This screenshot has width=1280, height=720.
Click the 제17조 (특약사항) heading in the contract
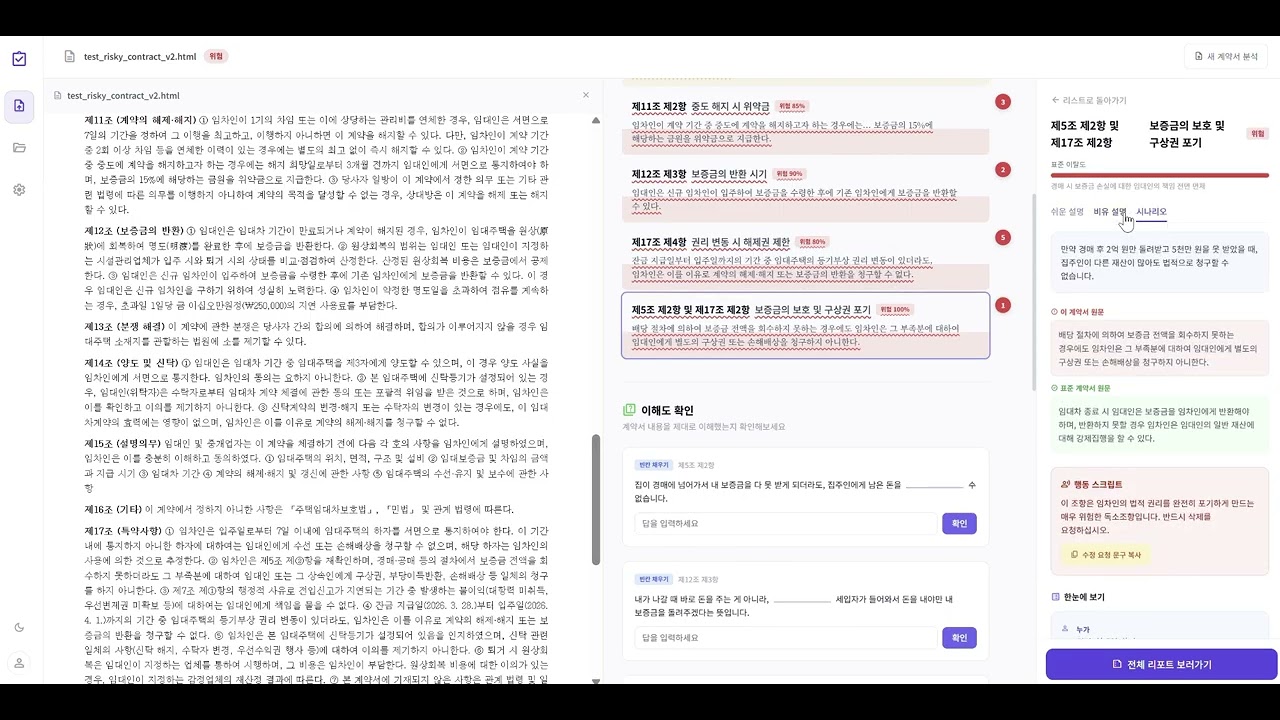125,530
